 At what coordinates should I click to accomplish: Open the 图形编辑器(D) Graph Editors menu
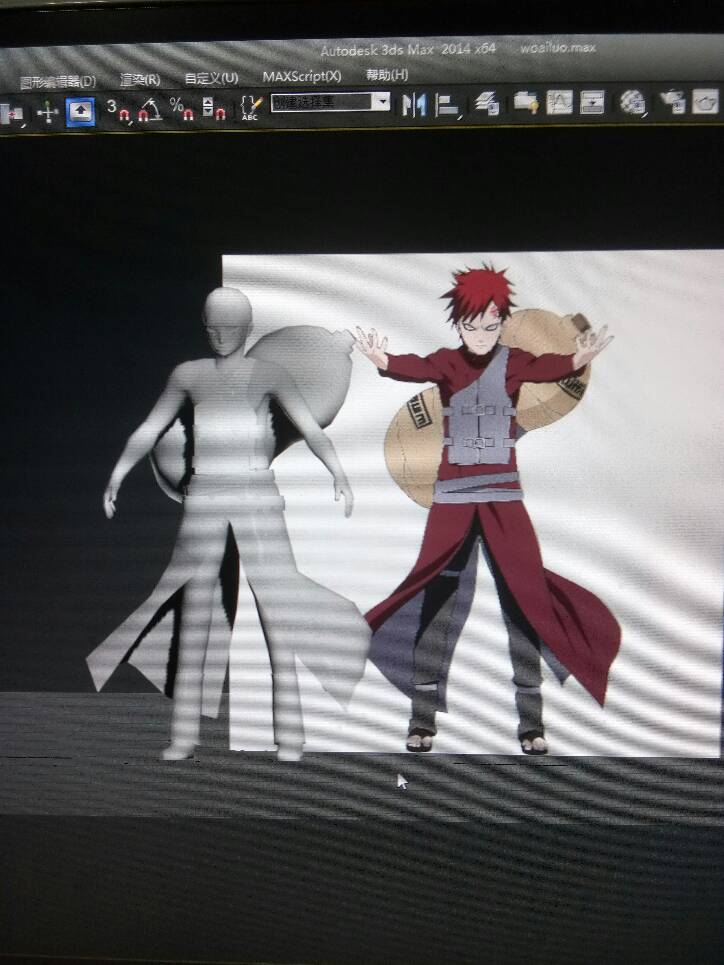(x=58, y=81)
